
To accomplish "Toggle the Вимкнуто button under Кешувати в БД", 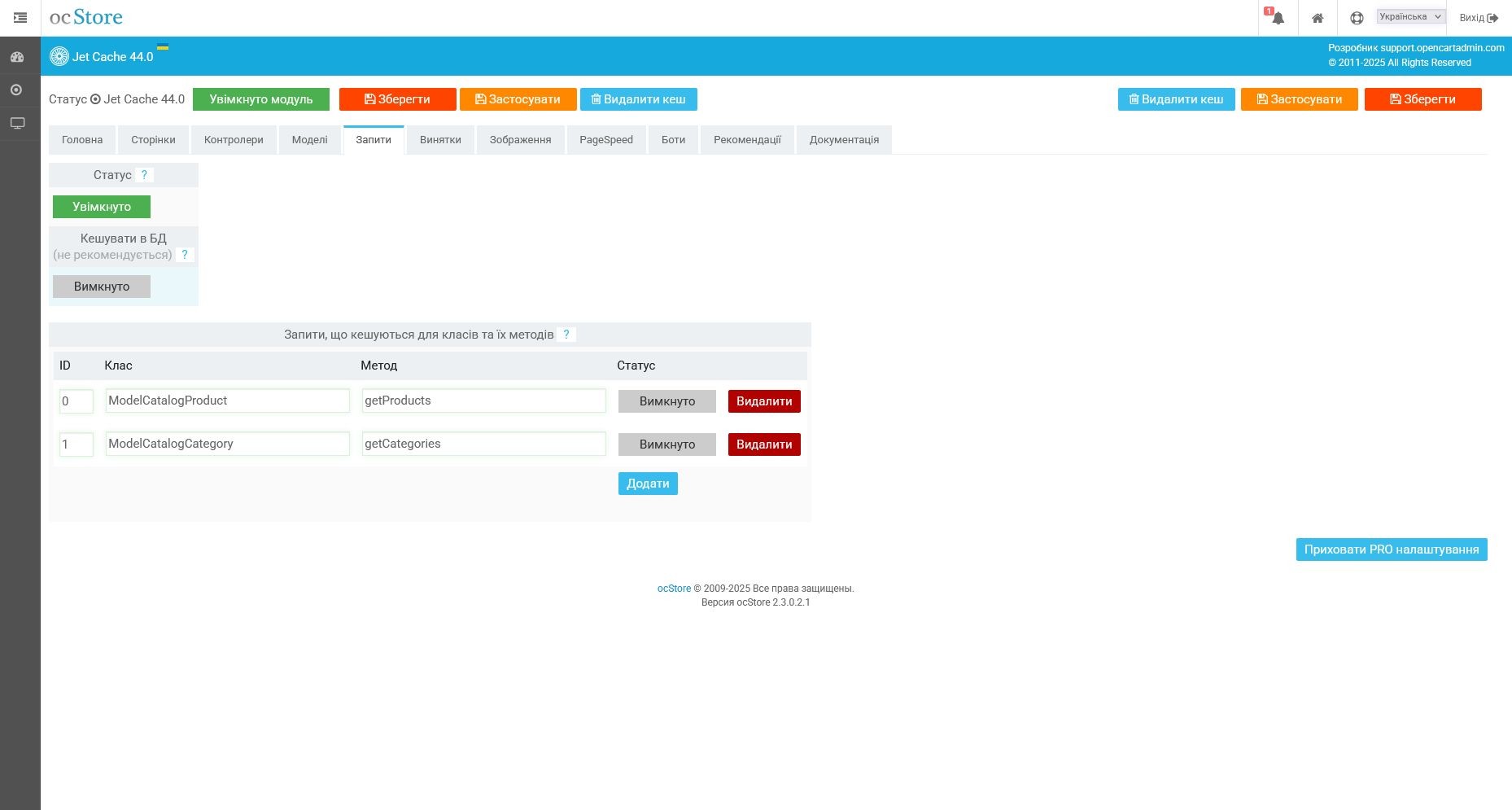I will [102, 287].
